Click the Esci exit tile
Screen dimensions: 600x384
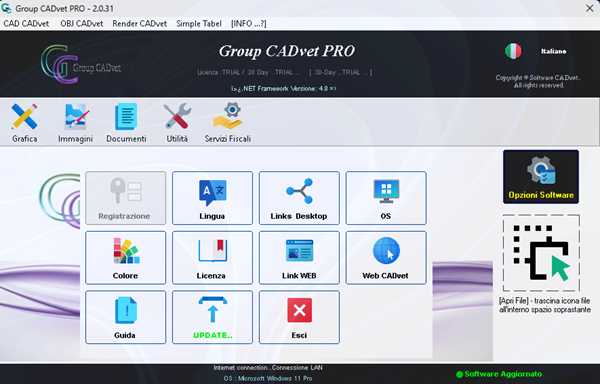[299, 317]
